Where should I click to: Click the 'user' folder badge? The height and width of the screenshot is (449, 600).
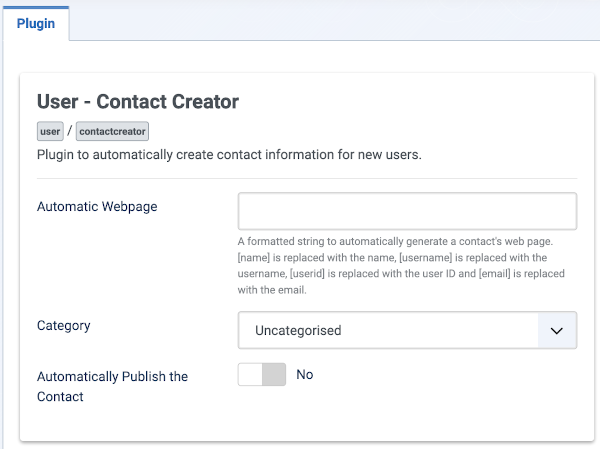tap(50, 131)
